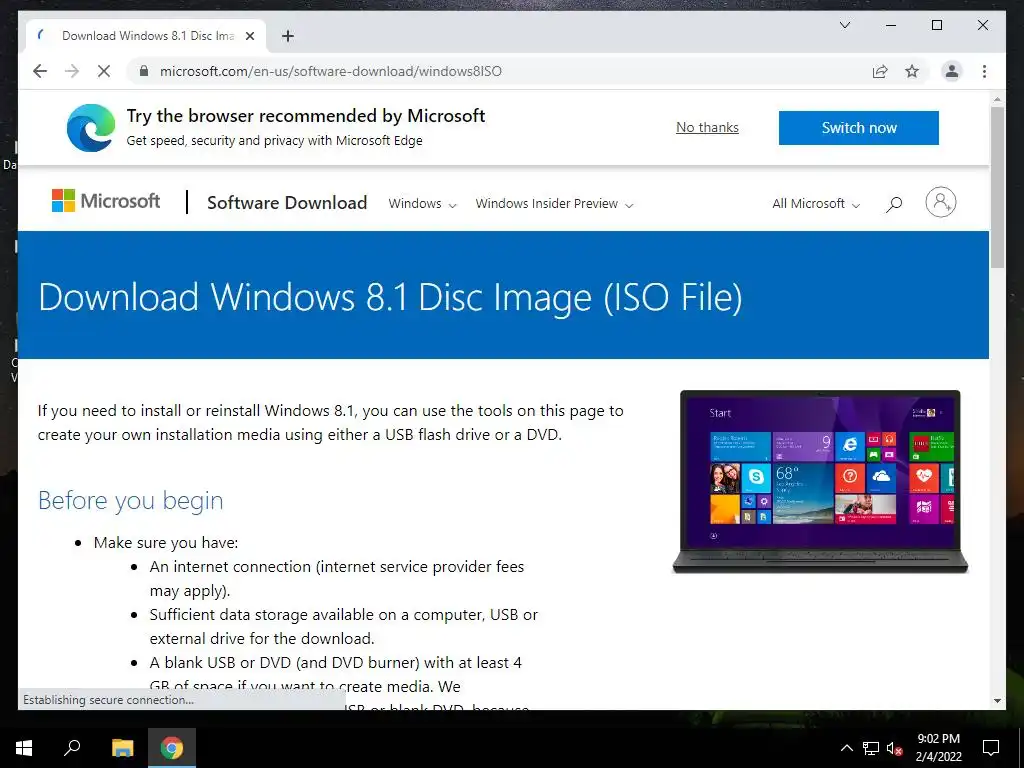The width and height of the screenshot is (1024, 768).
Task: Open a new tab with the plus button
Action: pyautogui.click(x=287, y=36)
